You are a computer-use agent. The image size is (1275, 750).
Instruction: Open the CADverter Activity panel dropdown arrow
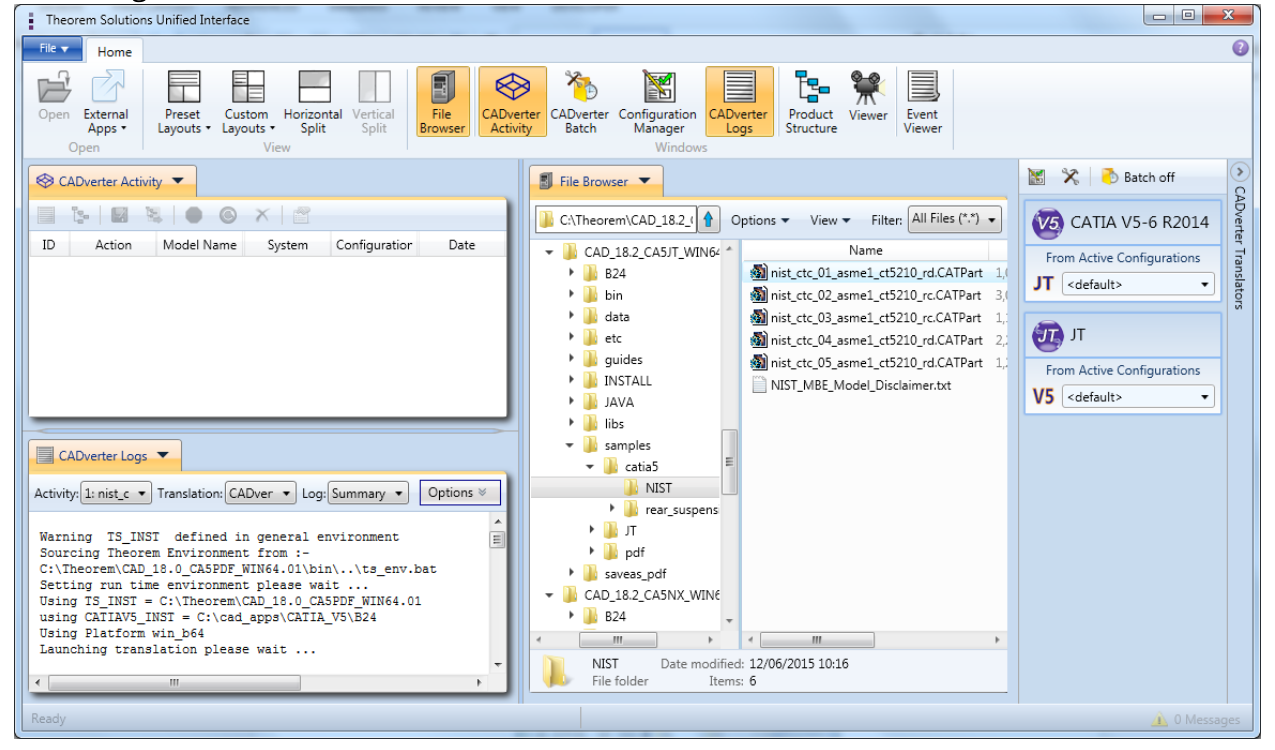coord(178,181)
